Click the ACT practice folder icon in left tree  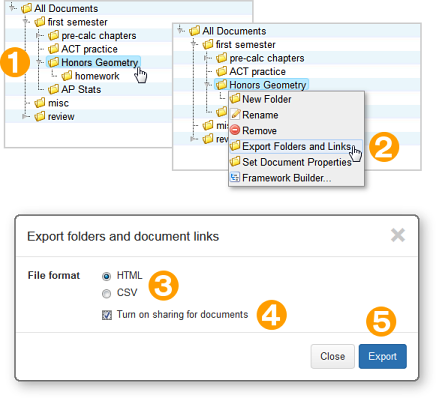click(53, 49)
